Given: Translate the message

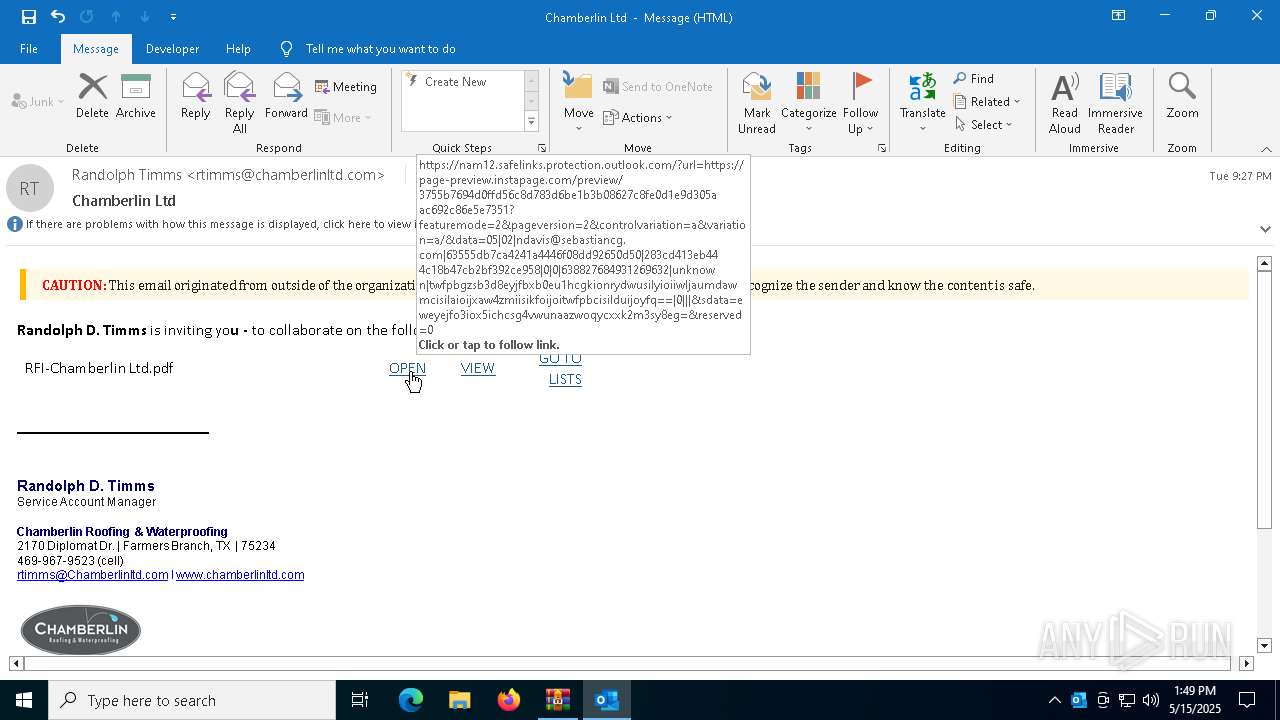Looking at the screenshot, I should click(922, 102).
